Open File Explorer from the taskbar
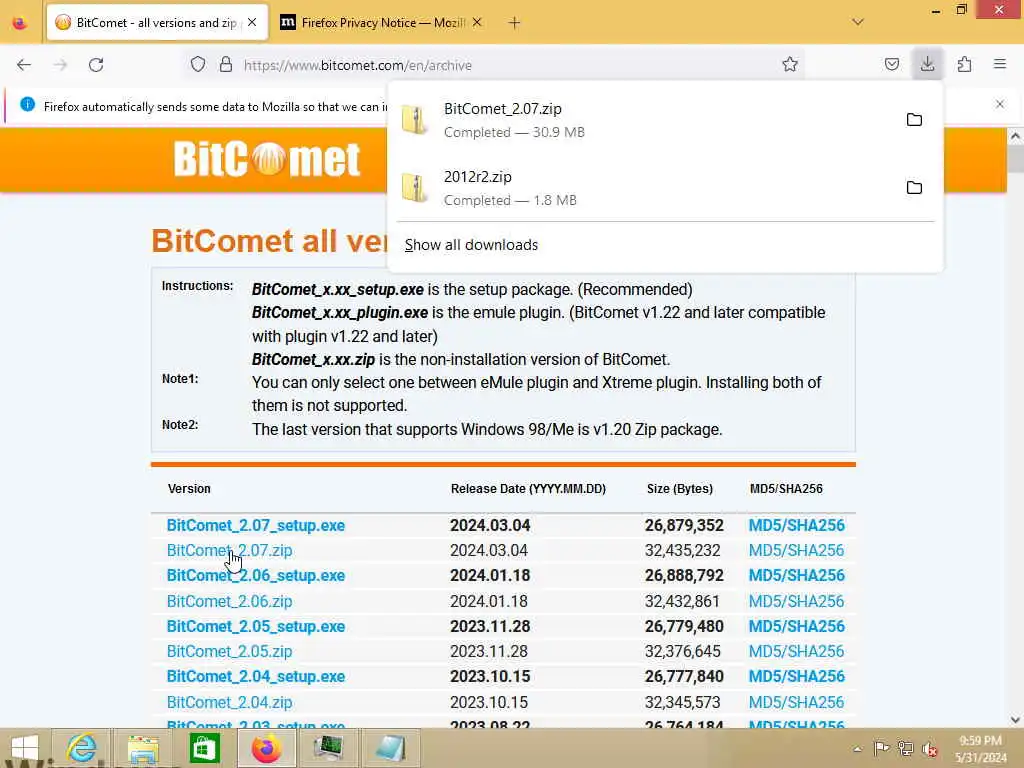The image size is (1024, 768). [143, 748]
